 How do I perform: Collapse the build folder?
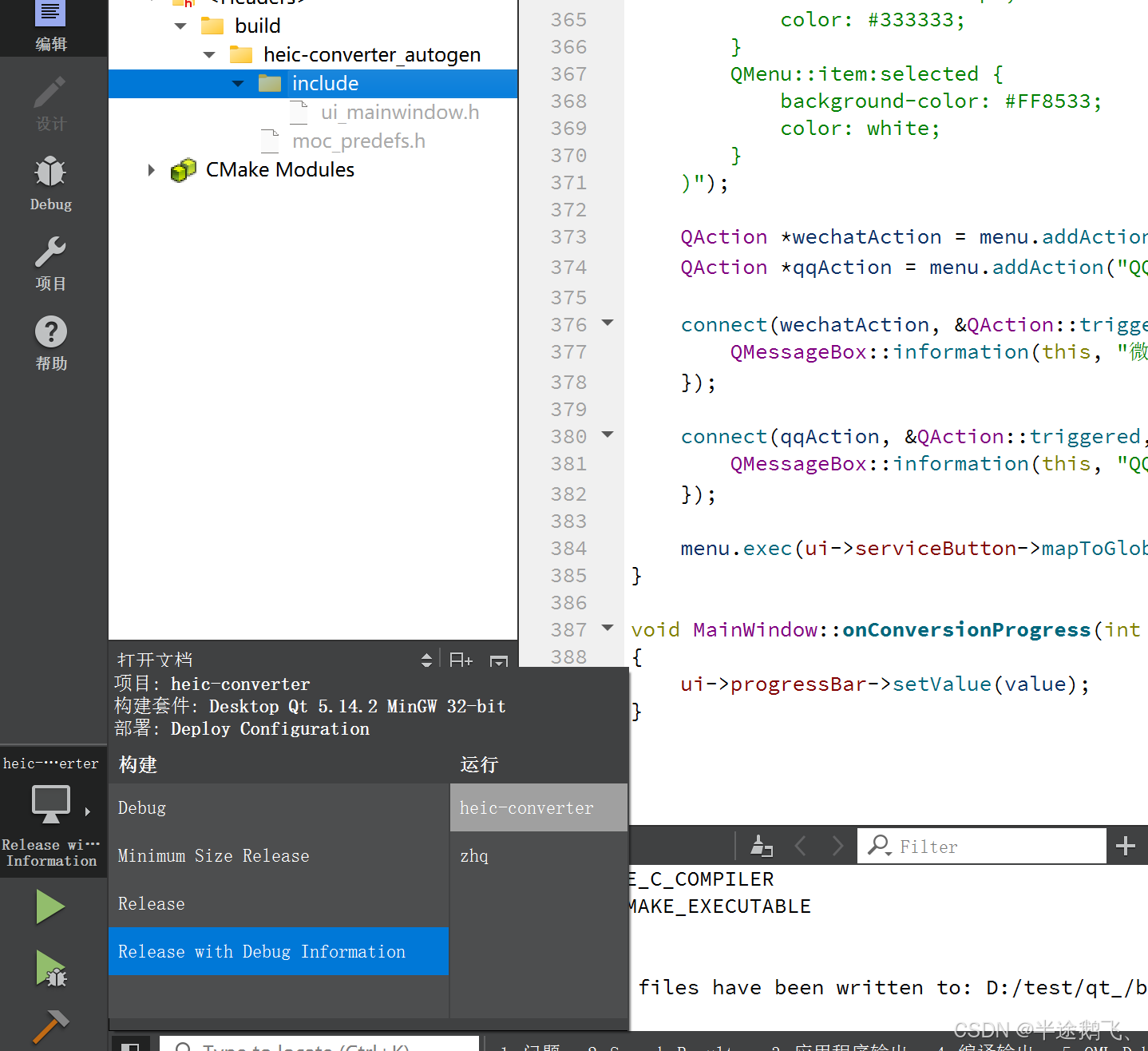pyautogui.click(x=180, y=26)
